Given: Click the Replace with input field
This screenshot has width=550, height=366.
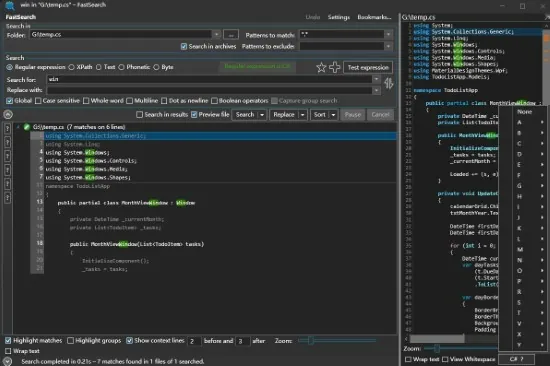Looking at the screenshot, I should pos(209,90).
